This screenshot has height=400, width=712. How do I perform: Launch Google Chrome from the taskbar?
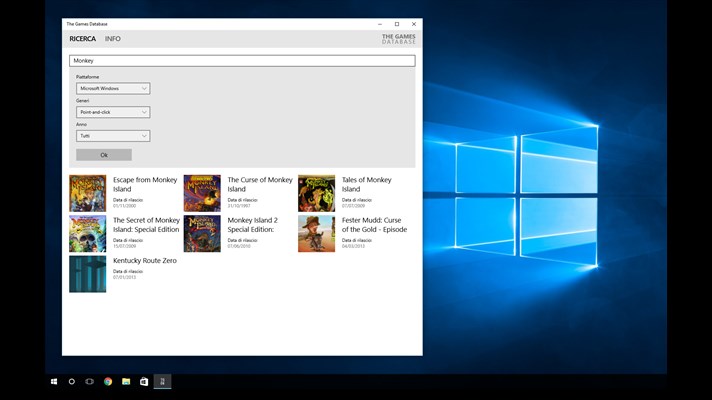click(108, 381)
